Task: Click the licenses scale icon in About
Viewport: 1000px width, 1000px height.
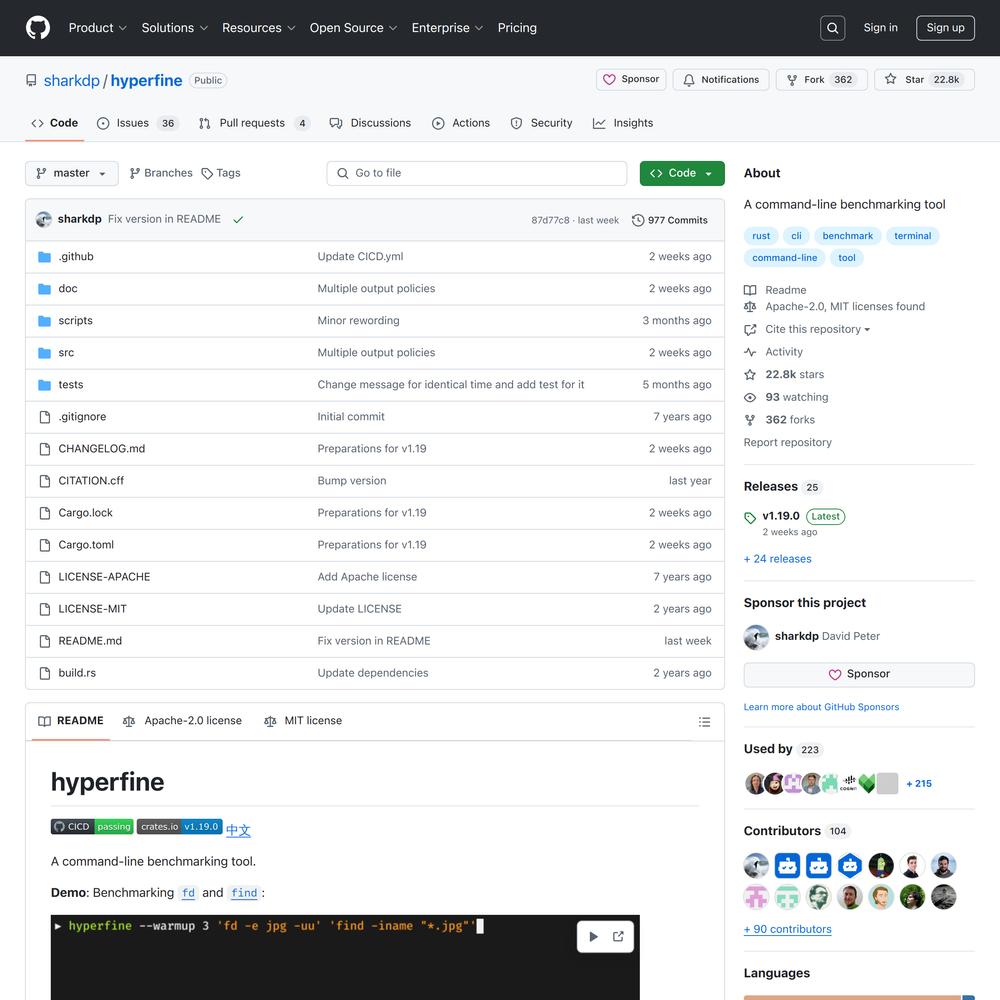Action: tap(750, 307)
